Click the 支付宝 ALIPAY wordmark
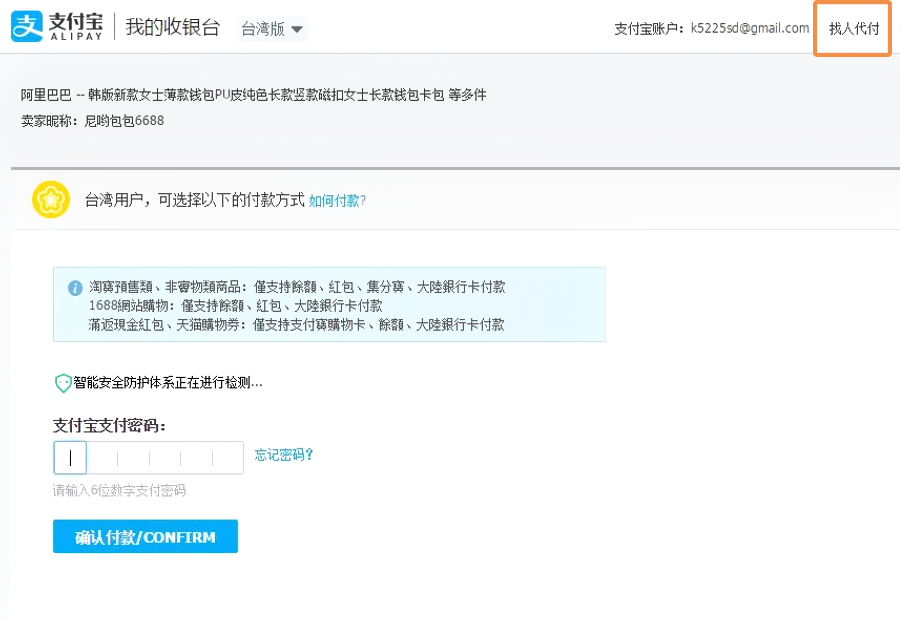This screenshot has height=620, width=900. point(76,27)
